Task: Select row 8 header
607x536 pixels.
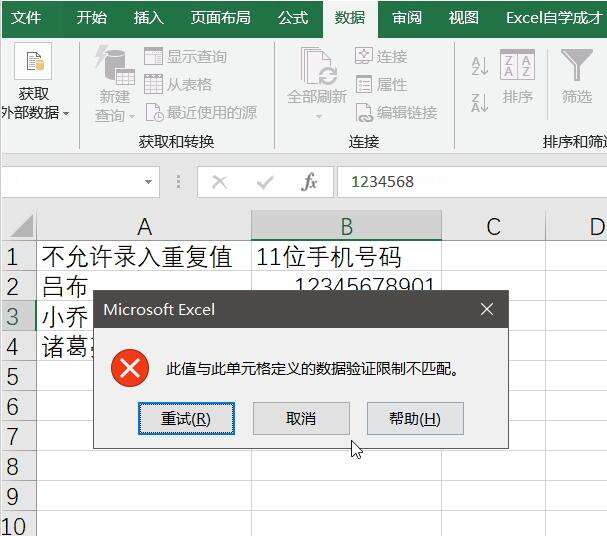Action: (19, 466)
